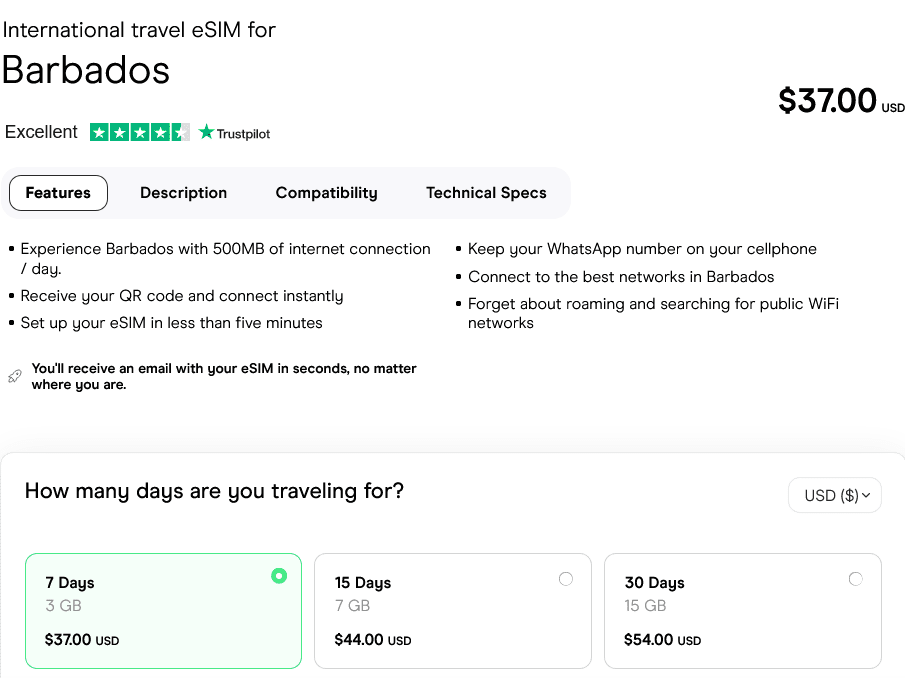
Task: Select the 30 Days radio button
Action: 855,578
